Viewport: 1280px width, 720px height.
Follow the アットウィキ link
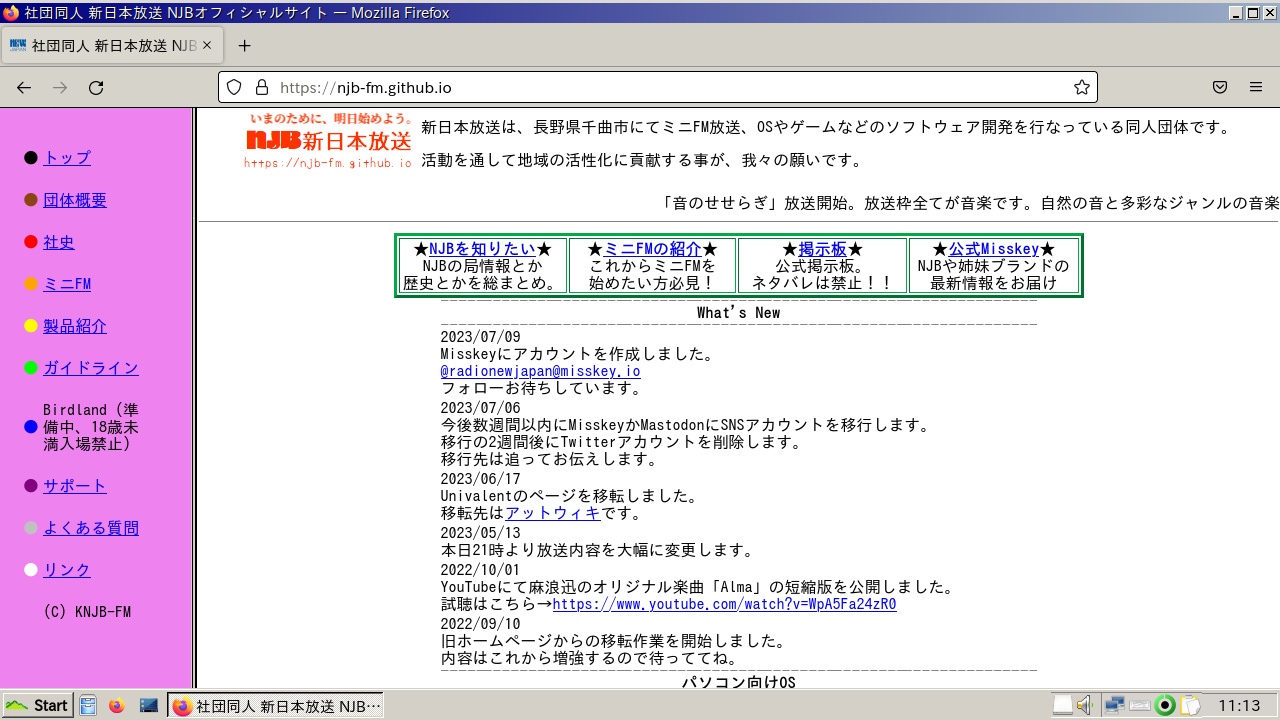(x=553, y=513)
